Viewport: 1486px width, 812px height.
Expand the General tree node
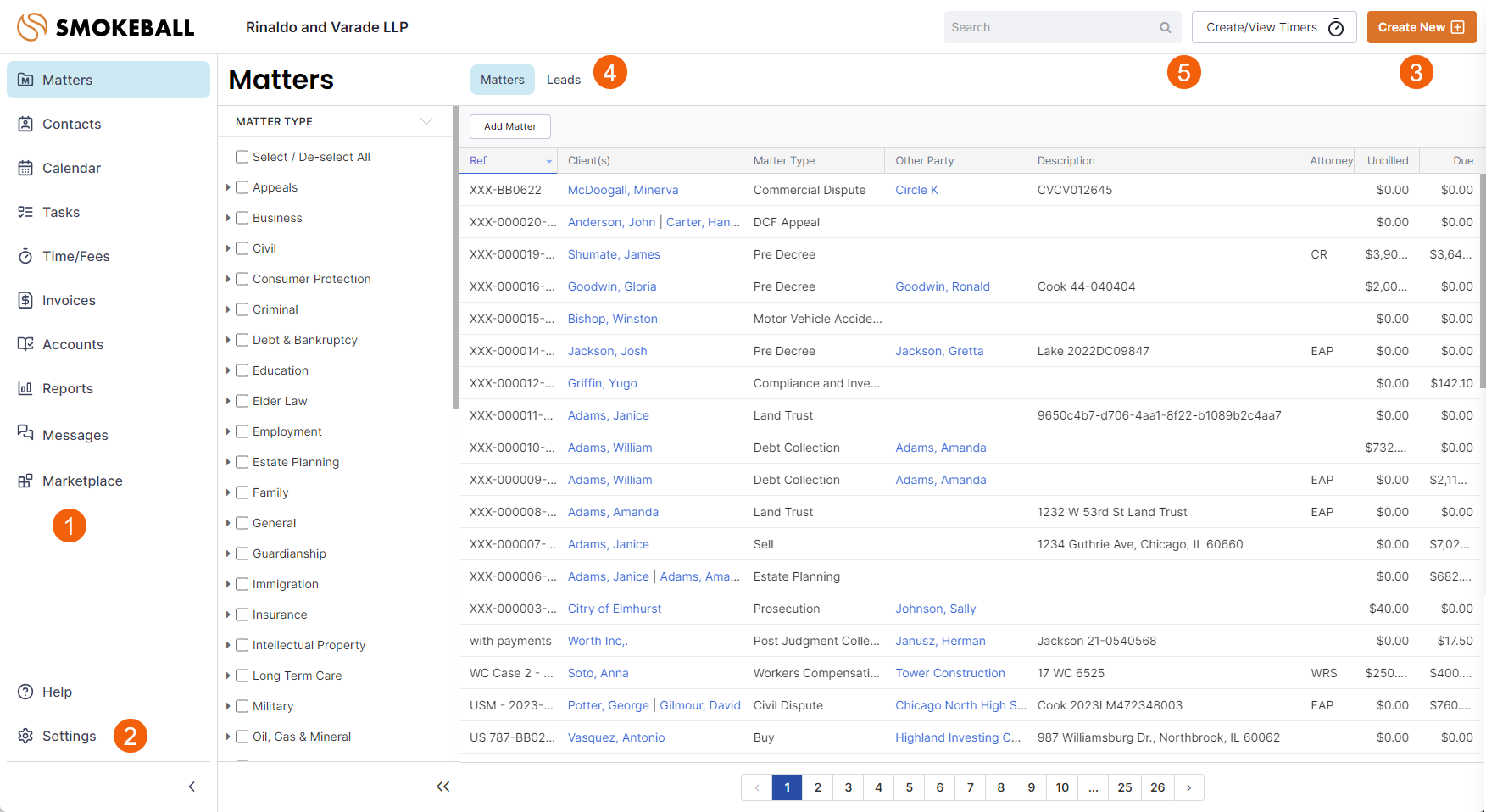[x=228, y=523]
